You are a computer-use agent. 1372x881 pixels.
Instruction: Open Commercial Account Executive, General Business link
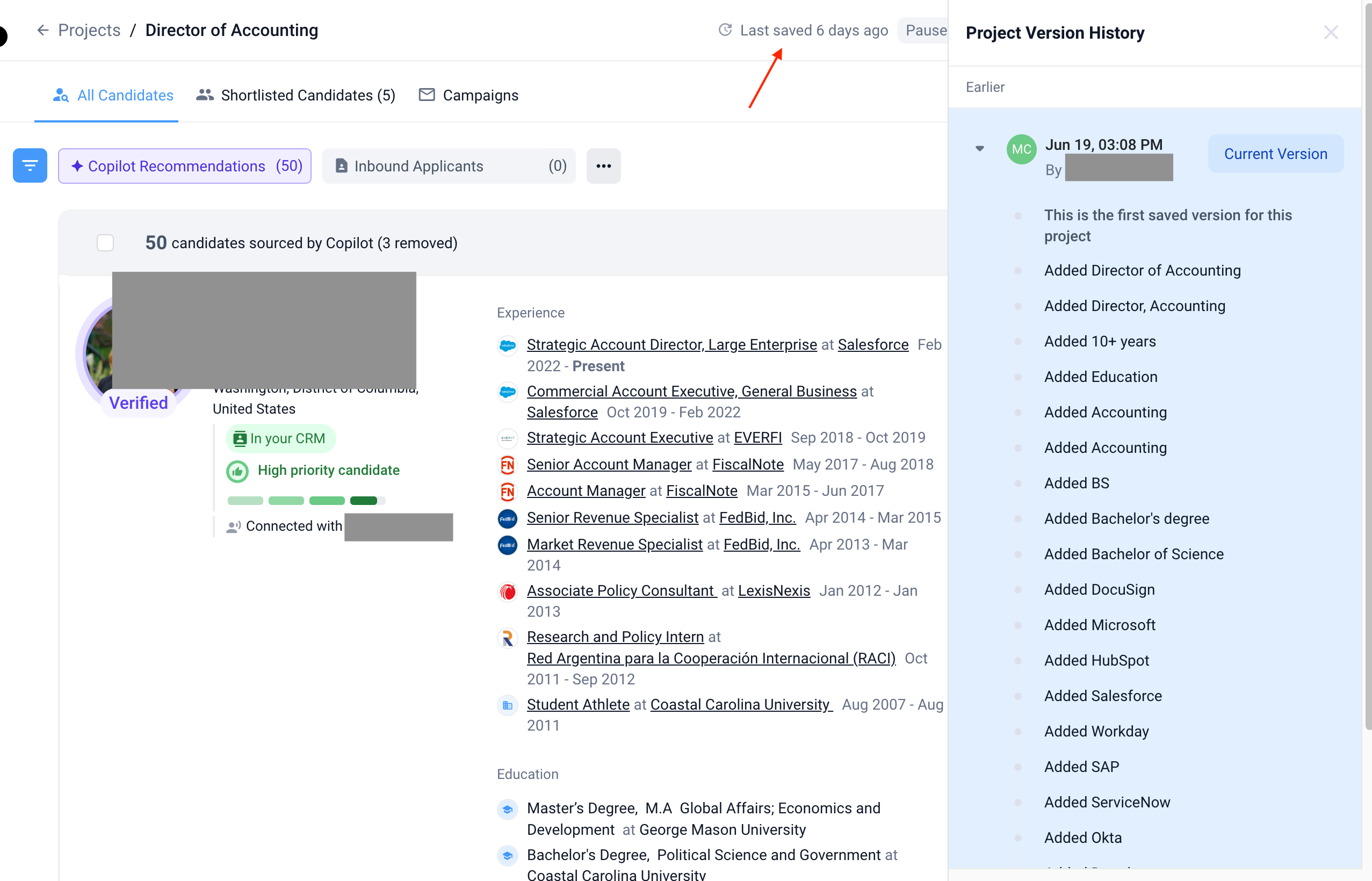click(691, 391)
